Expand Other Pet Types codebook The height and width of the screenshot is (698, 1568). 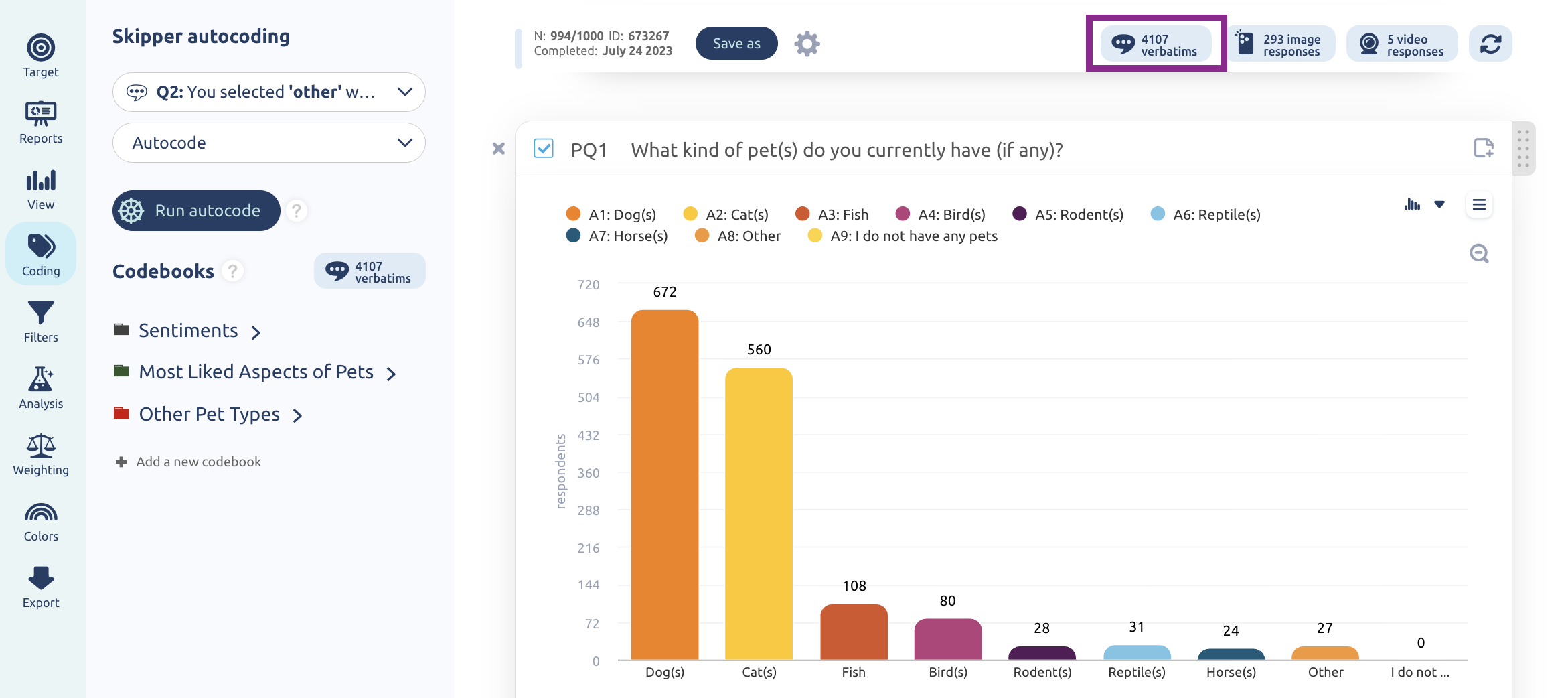pos(208,415)
